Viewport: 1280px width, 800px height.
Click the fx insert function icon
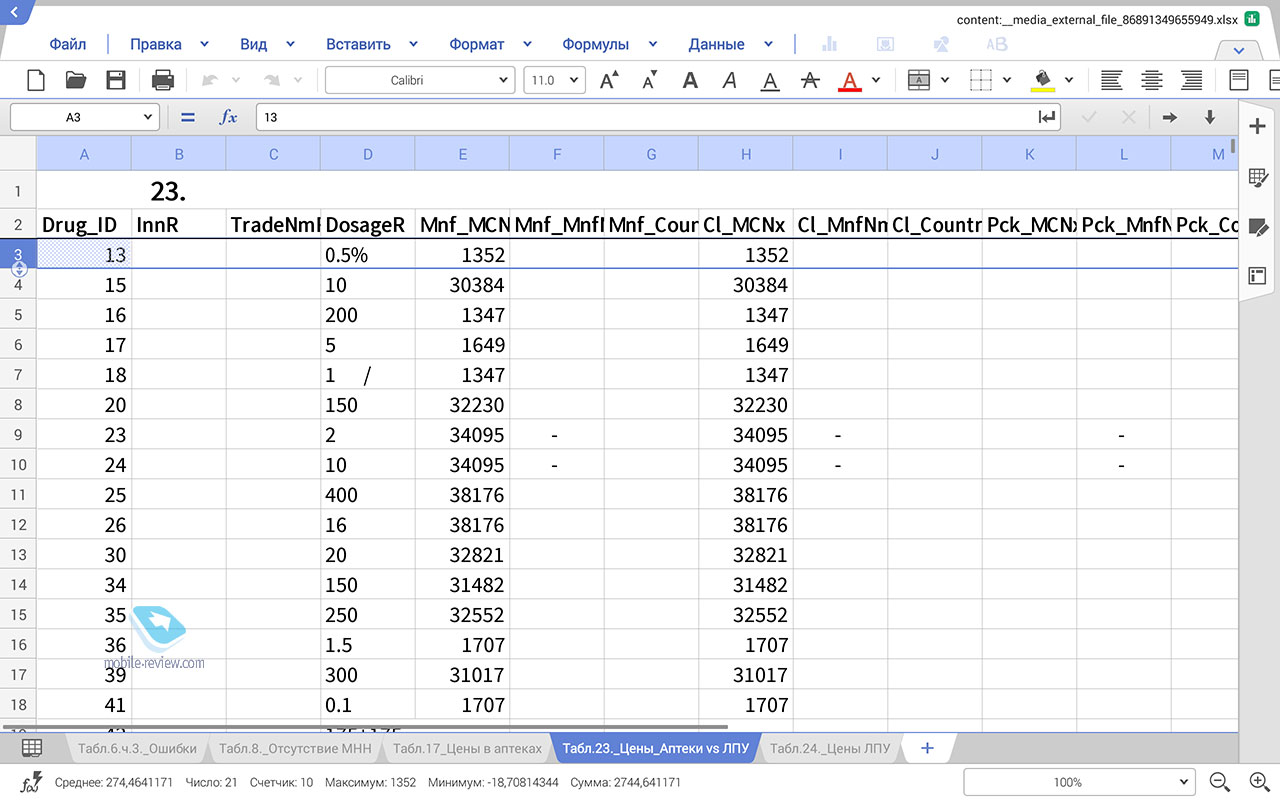click(x=229, y=117)
